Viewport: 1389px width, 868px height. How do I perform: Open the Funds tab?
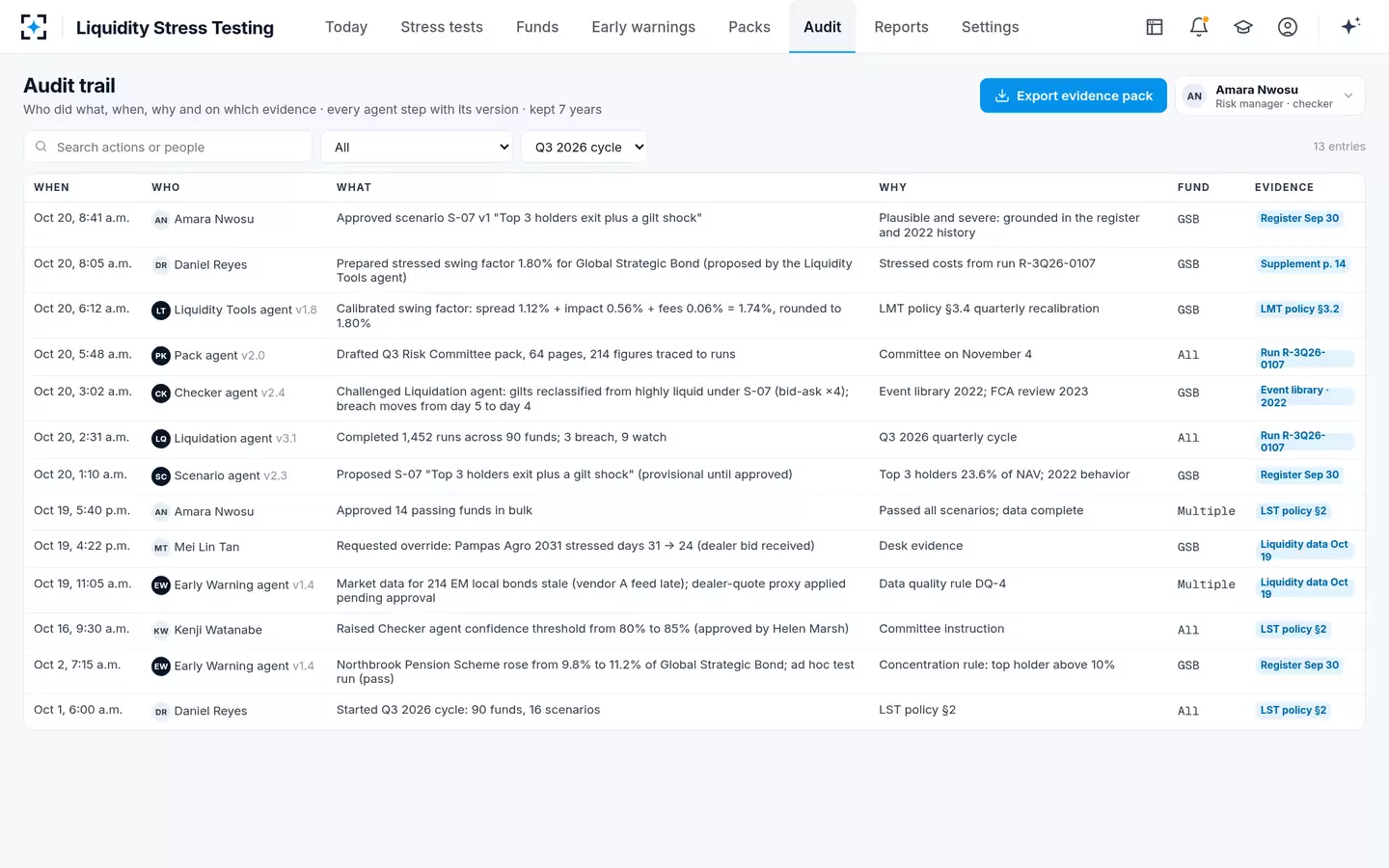click(537, 27)
